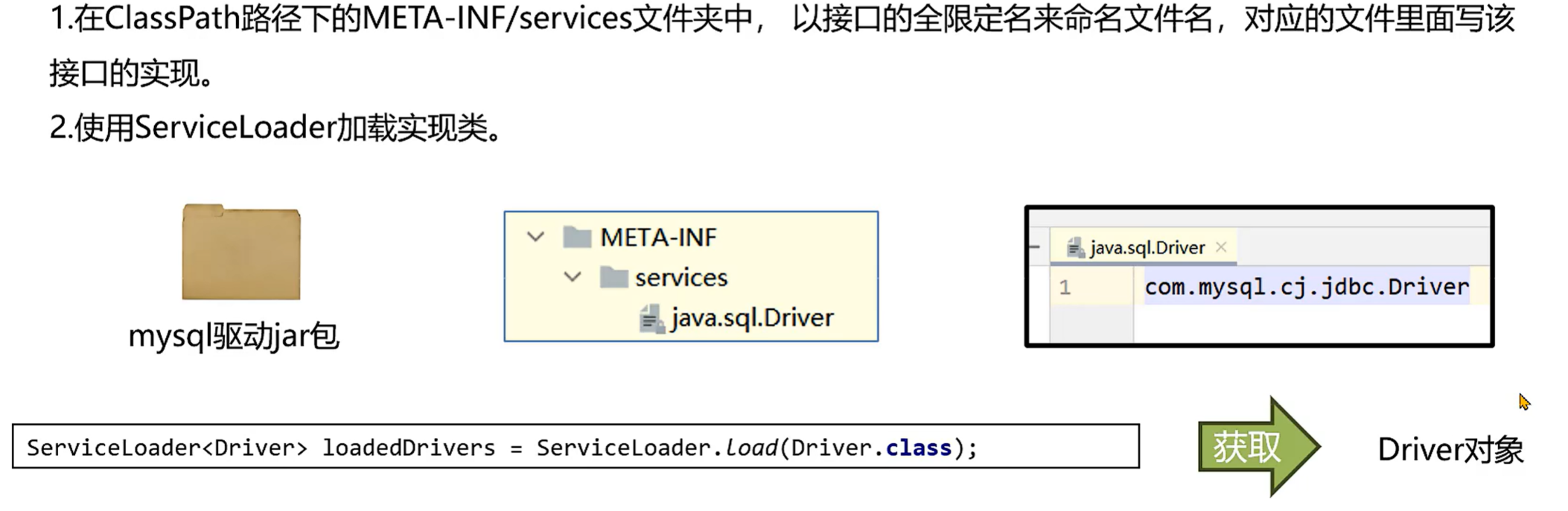Open java.sql.Driver file name in the tree

tap(752, 318)
